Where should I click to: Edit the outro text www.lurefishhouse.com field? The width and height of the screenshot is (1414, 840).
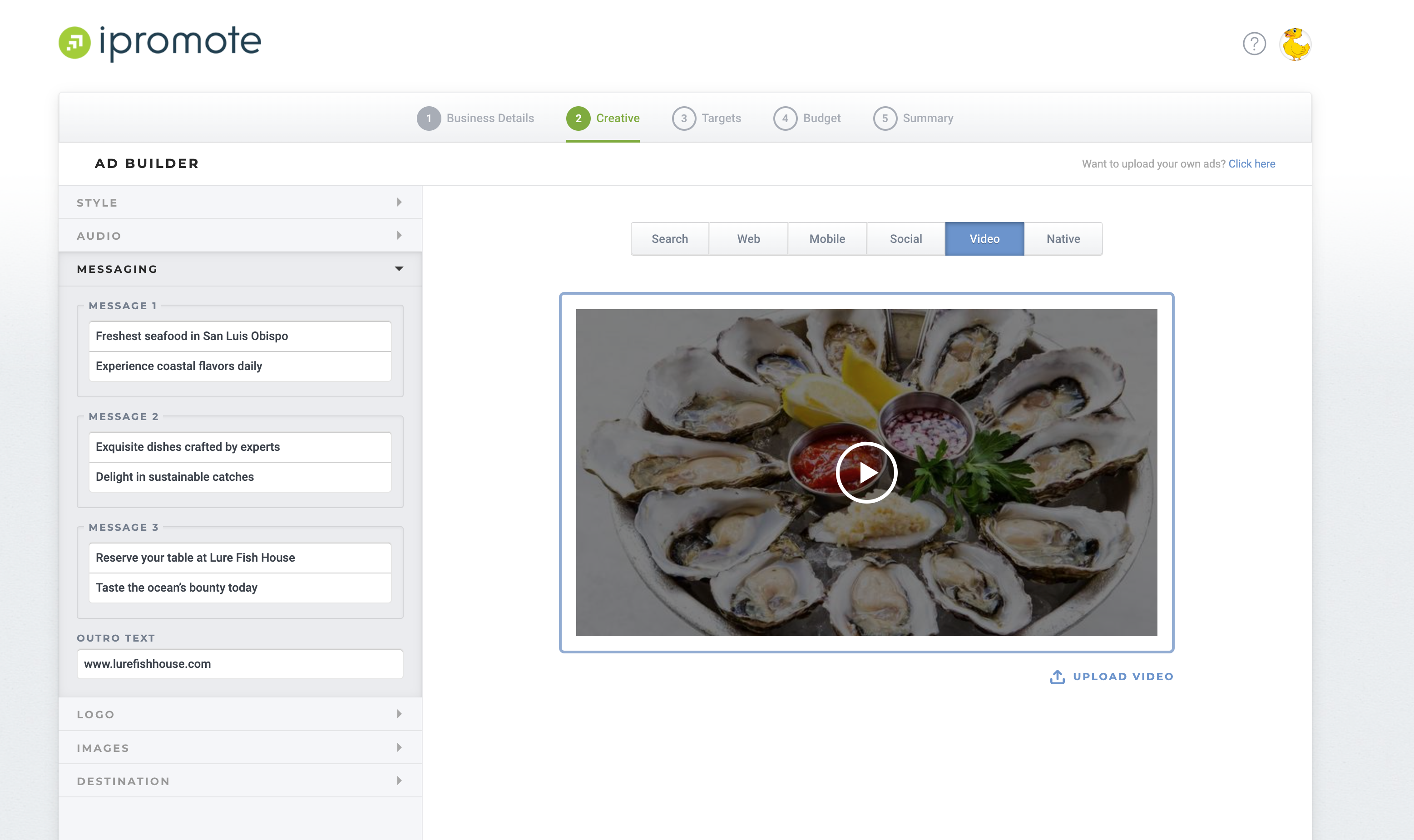[x=240, y=663]
